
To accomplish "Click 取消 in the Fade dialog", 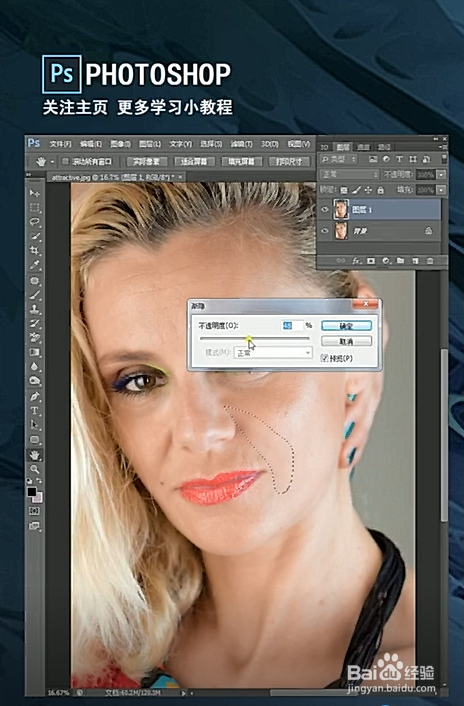I will (346, 341).
